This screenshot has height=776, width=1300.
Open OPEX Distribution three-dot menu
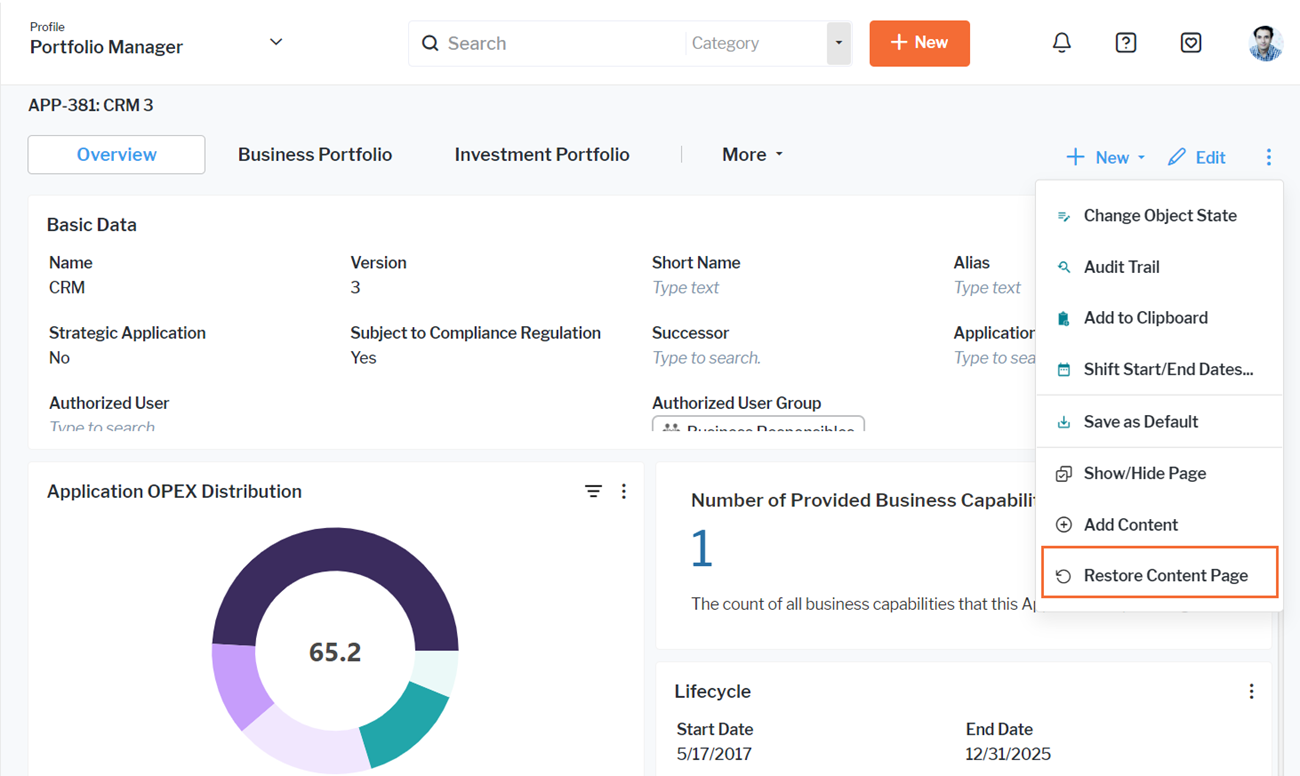pos(624,491)
